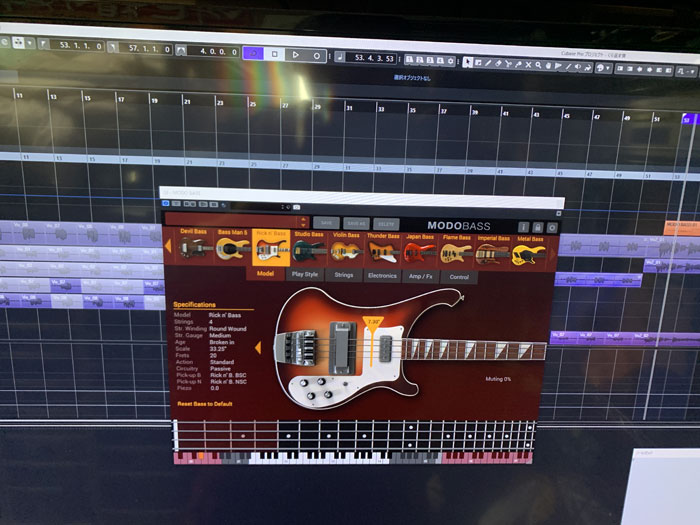This screenshot has height=525, width=700.
Task: Toggle the plugin bypass button in plugin header
Action: click(166, 203)
